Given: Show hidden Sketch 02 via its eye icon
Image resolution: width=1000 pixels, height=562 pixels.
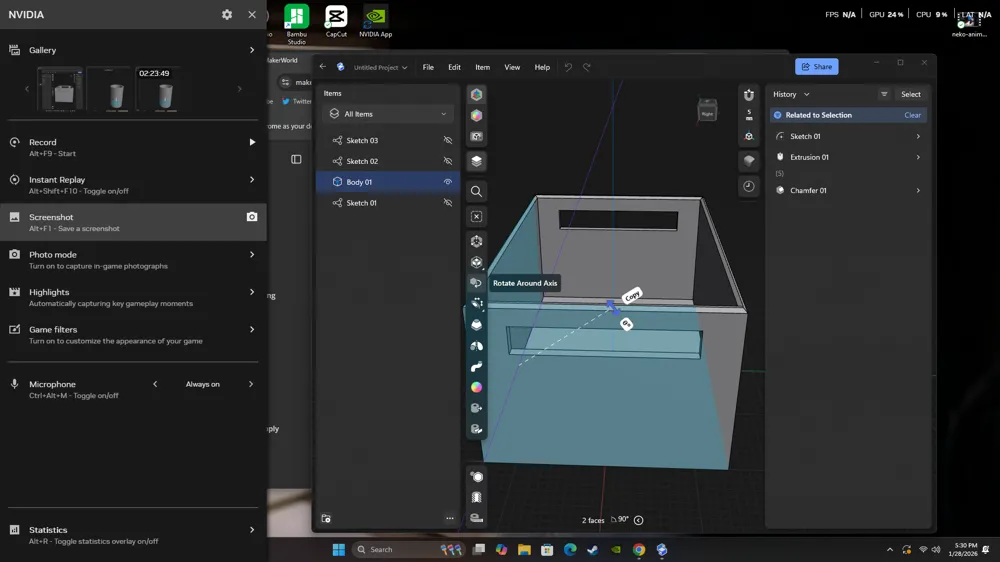Looking at the screenshot, I should pos(448,161).
